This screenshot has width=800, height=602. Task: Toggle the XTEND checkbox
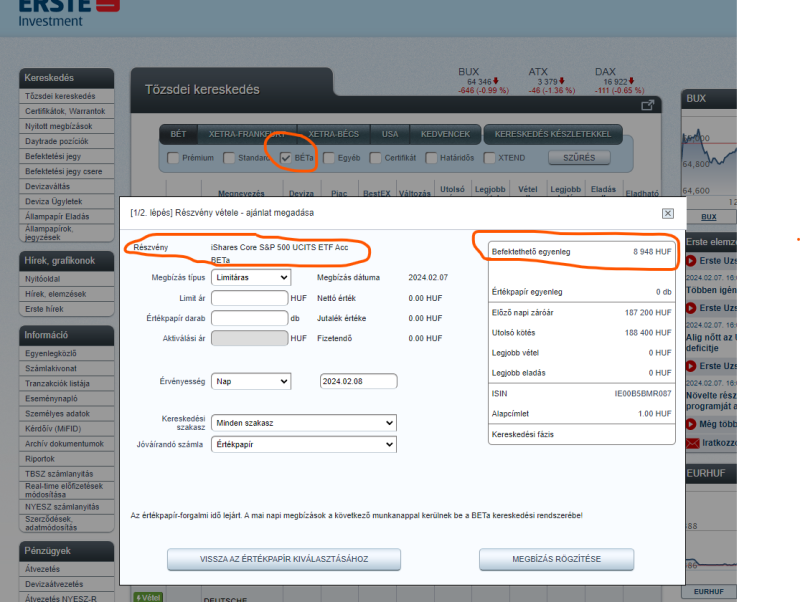pos(489,158)
